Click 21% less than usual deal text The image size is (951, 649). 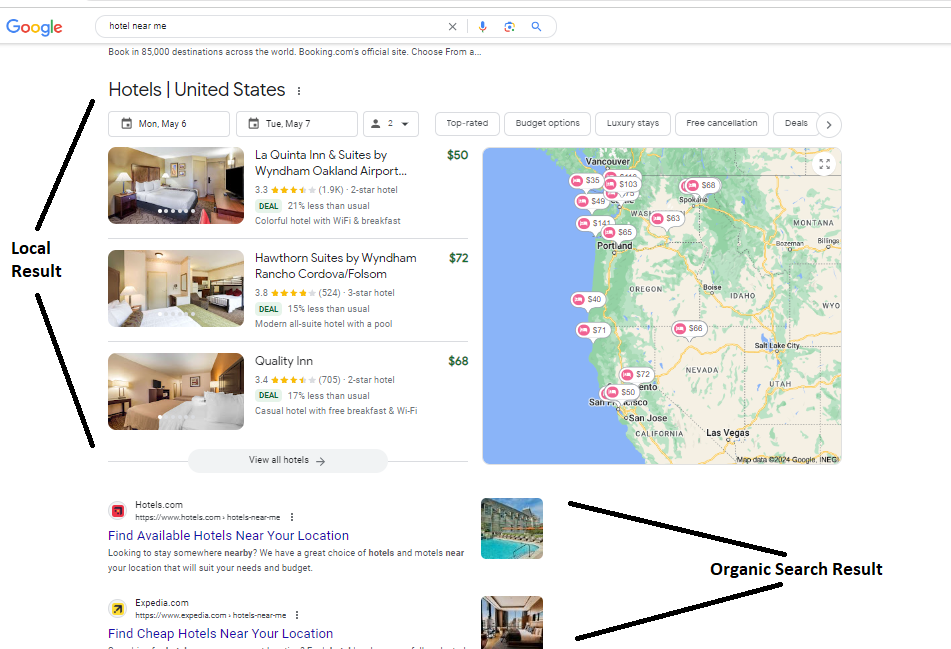click(328, 206)
